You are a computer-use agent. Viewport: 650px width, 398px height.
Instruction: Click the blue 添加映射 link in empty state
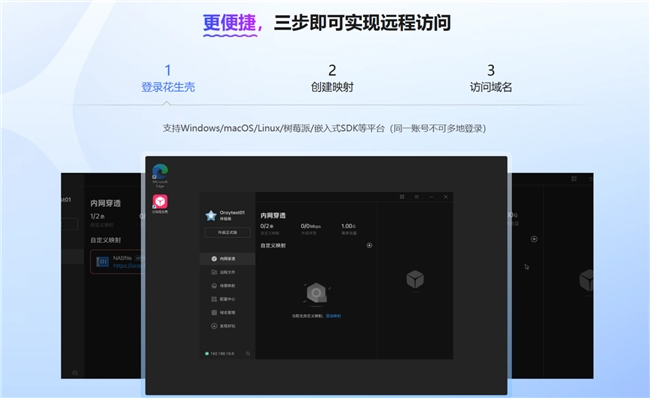click(x=333, y=316)
